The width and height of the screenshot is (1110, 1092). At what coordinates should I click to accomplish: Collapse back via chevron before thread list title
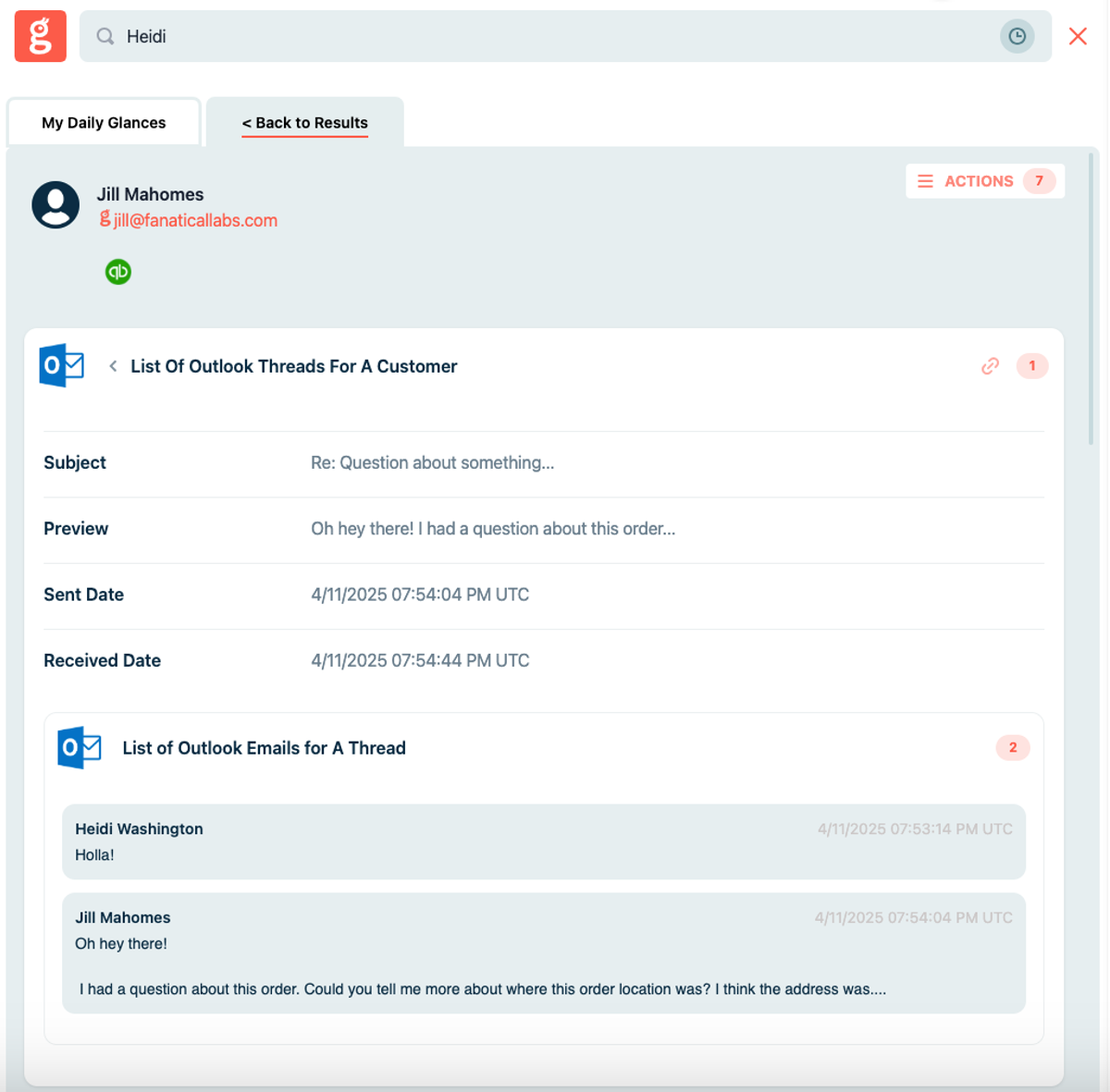tap(113, 366)
